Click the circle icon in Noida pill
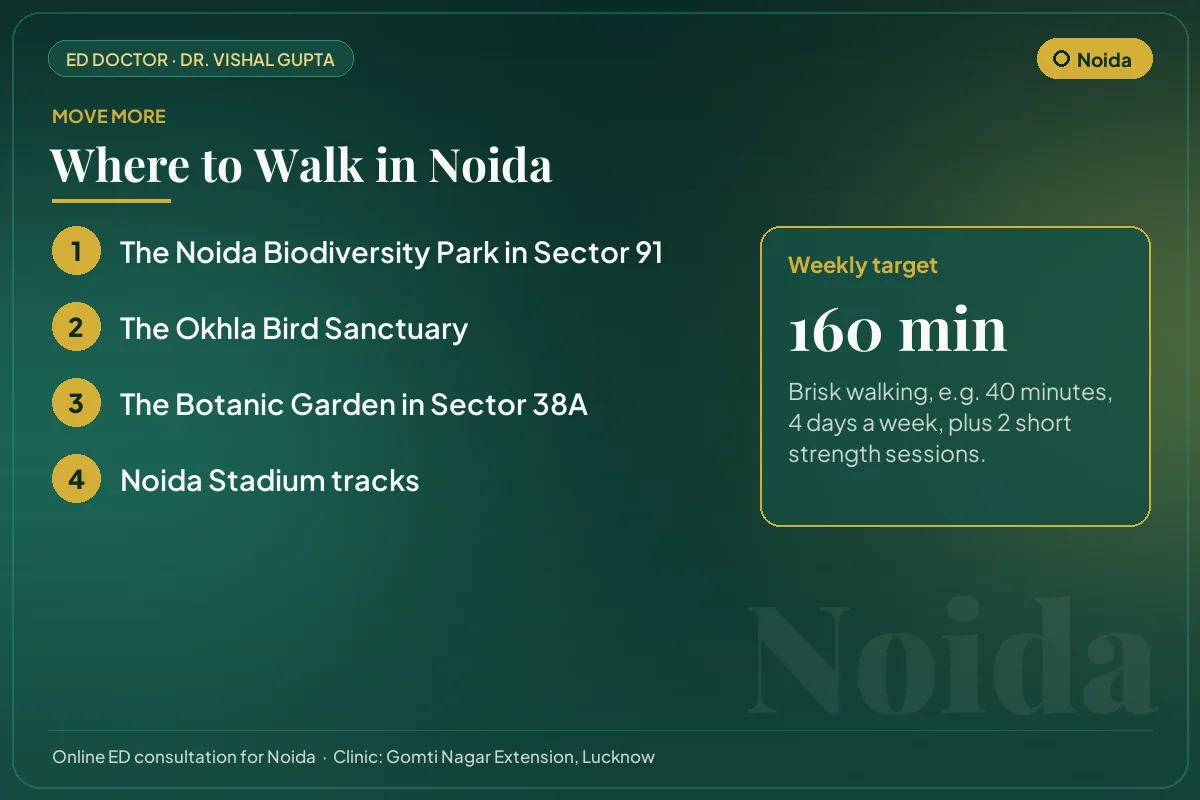The image size is (1200, 800). point(1062,59)
